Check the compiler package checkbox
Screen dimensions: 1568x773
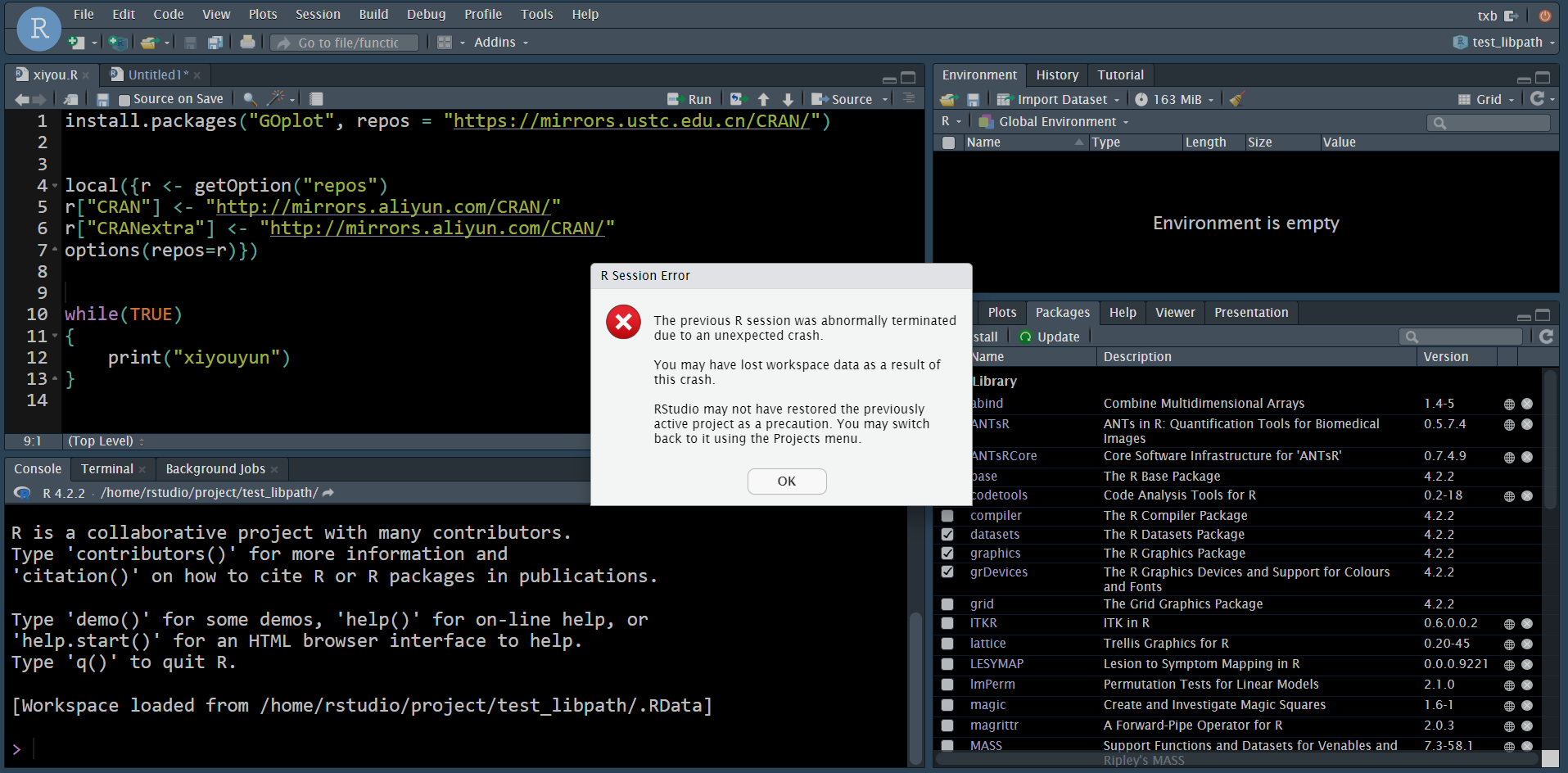(x=947, y=516)
